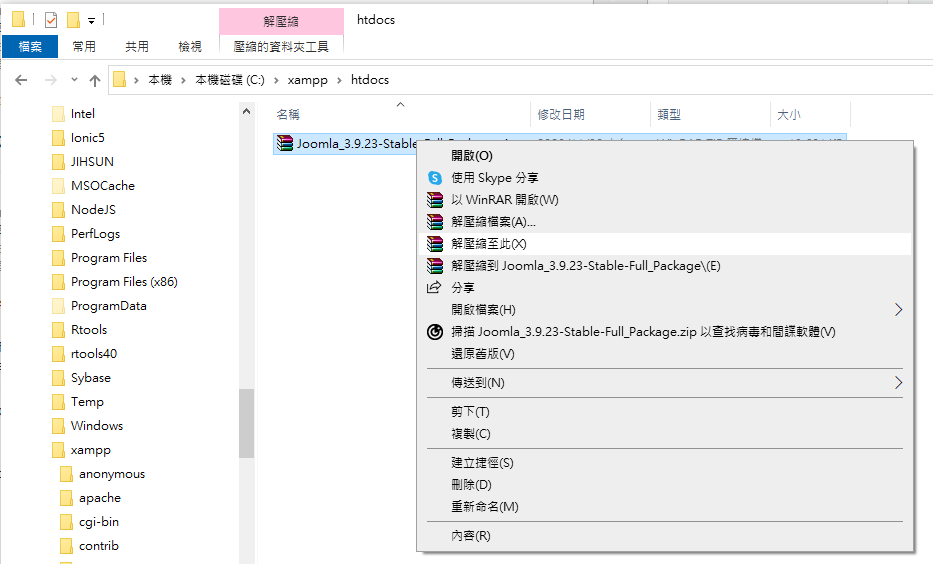Select 刪除(D) in context menu

(x=665, y=485)
